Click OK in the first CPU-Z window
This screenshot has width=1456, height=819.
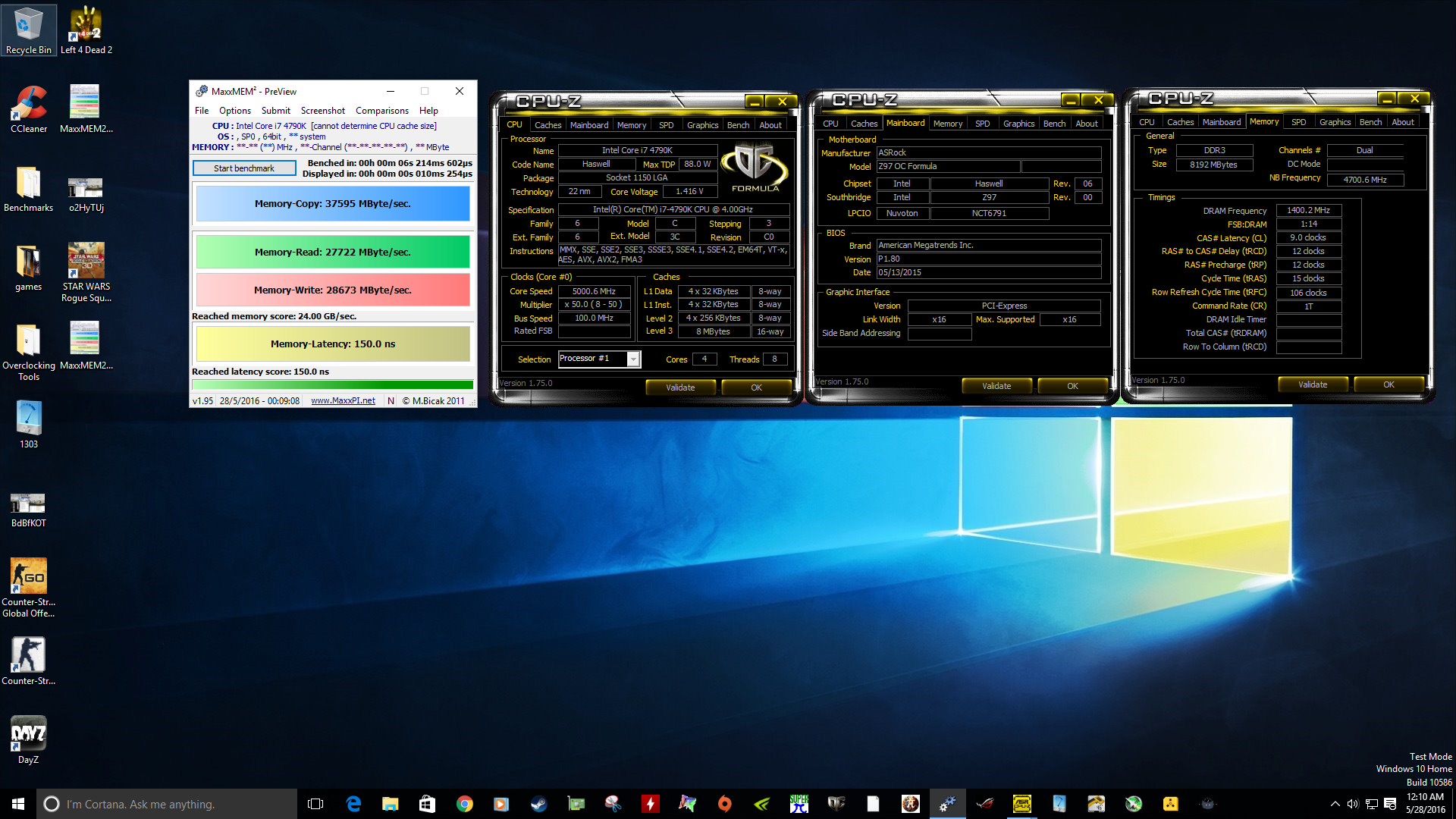(x=756, y=388)
